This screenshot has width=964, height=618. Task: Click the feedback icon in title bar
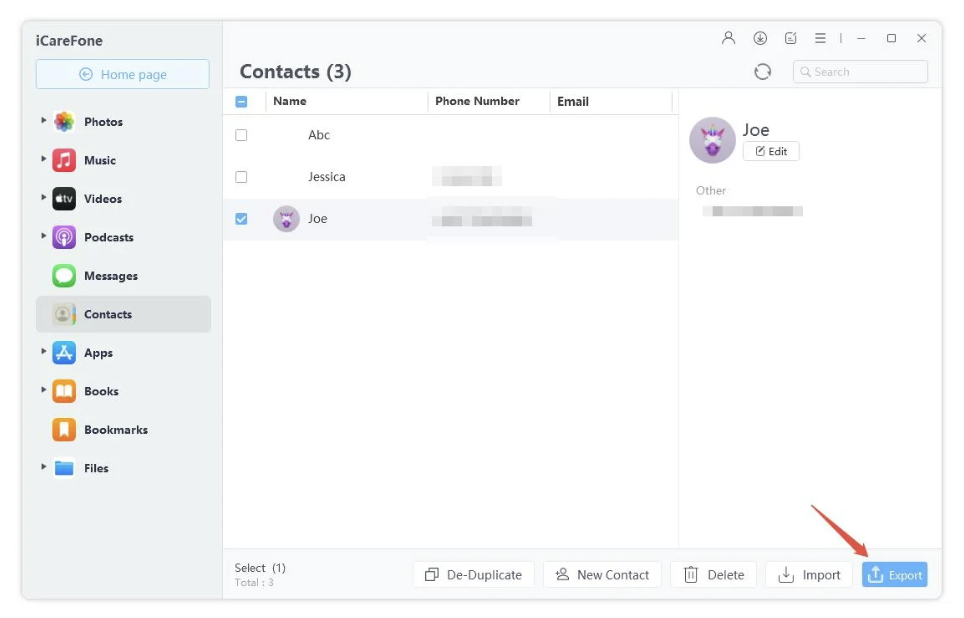790,38
